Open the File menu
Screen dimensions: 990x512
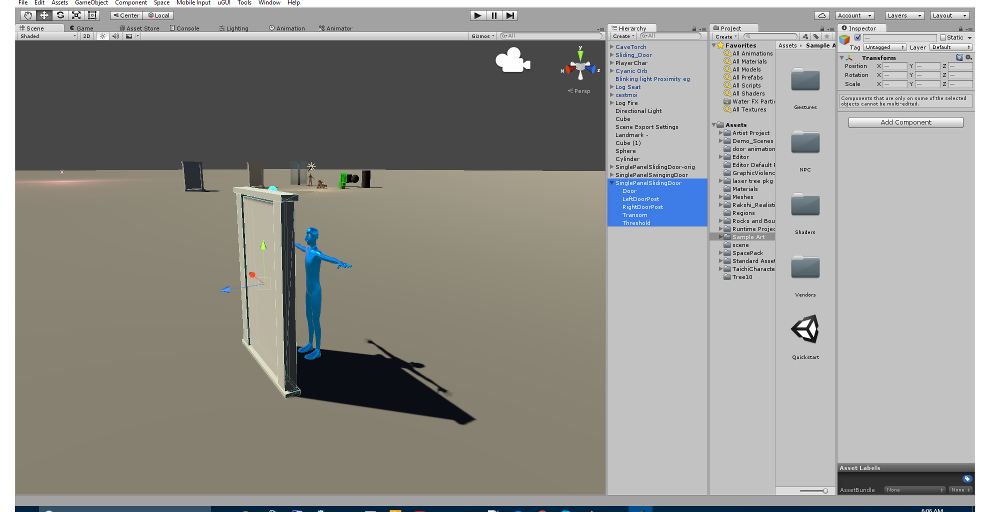(23, 3)
